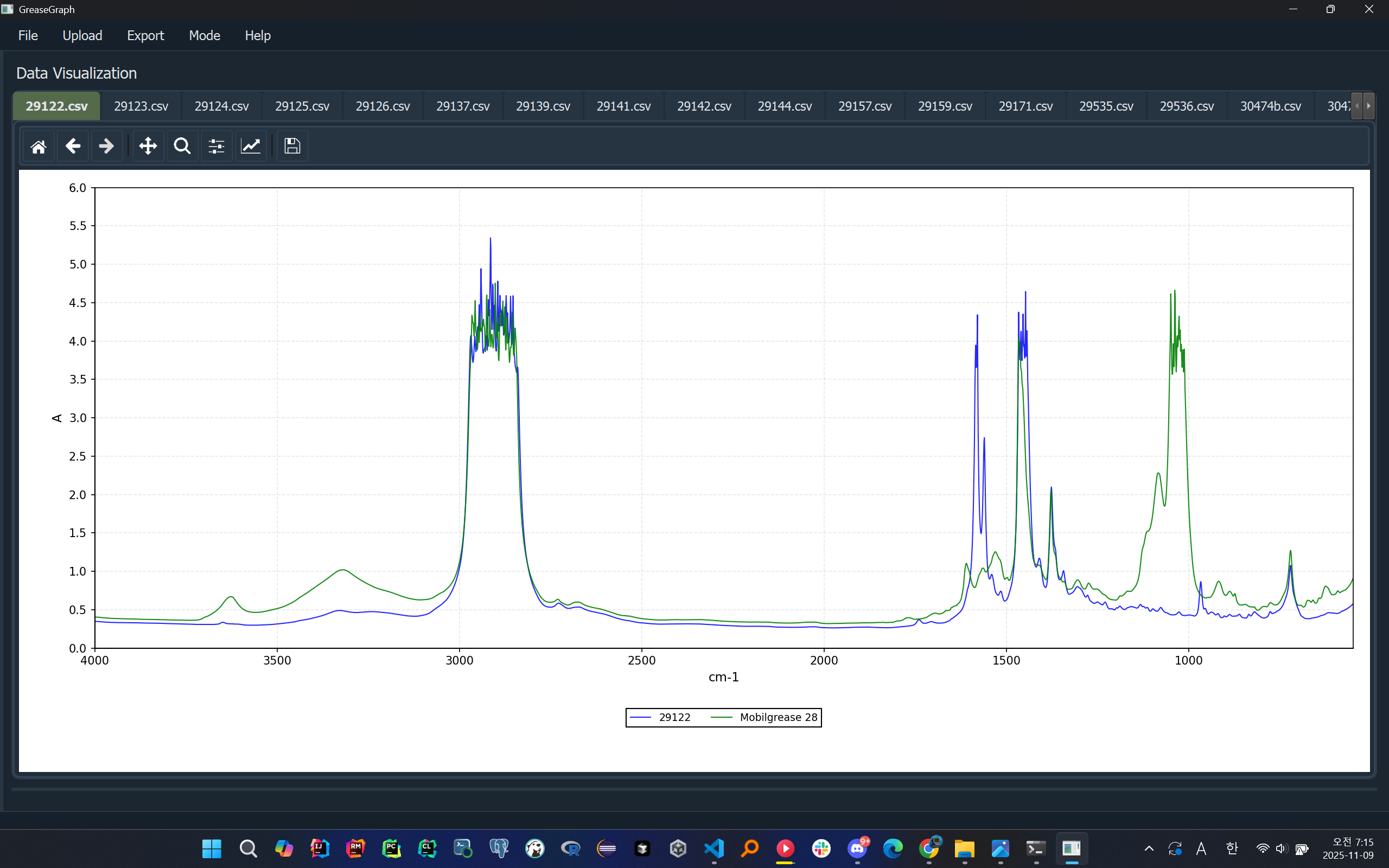1389x868 pixels.
Task: Select the 30474b.csv tab
Action: [x=1270, y=106]
